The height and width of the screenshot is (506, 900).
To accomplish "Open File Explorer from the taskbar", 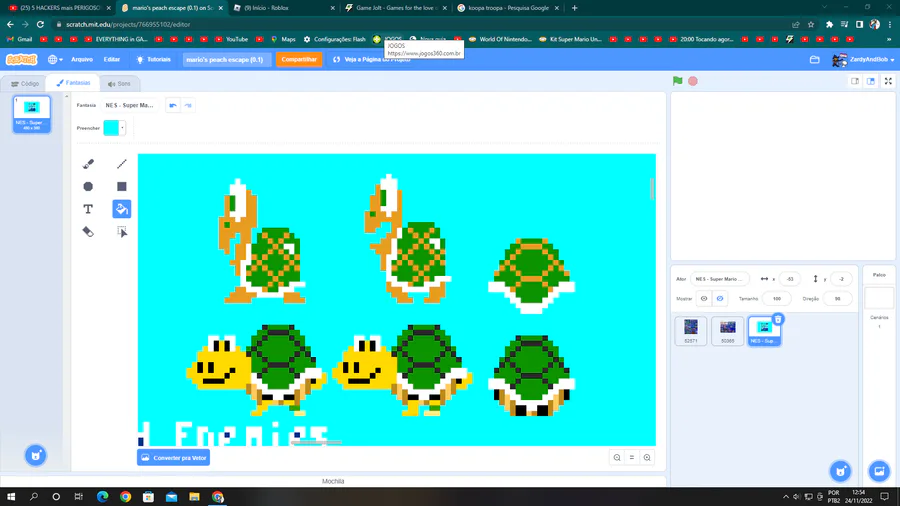I will (x=195, y=497).
